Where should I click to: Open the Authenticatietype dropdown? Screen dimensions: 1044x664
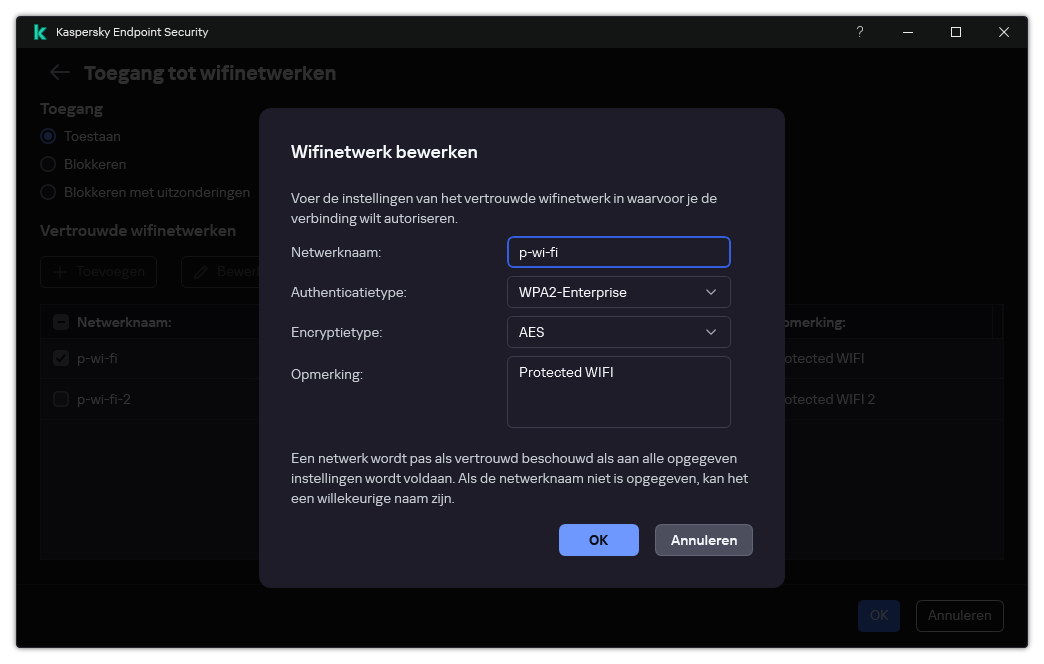click(x=618, y=292)
